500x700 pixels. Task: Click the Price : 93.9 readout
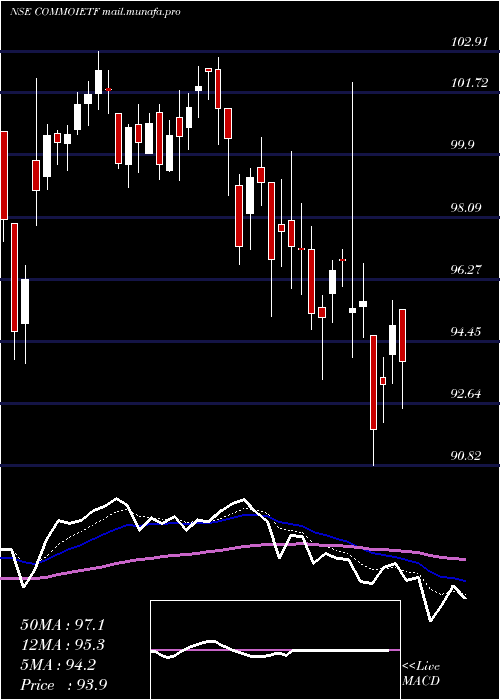pyautogui.click(x=63, y=685)
